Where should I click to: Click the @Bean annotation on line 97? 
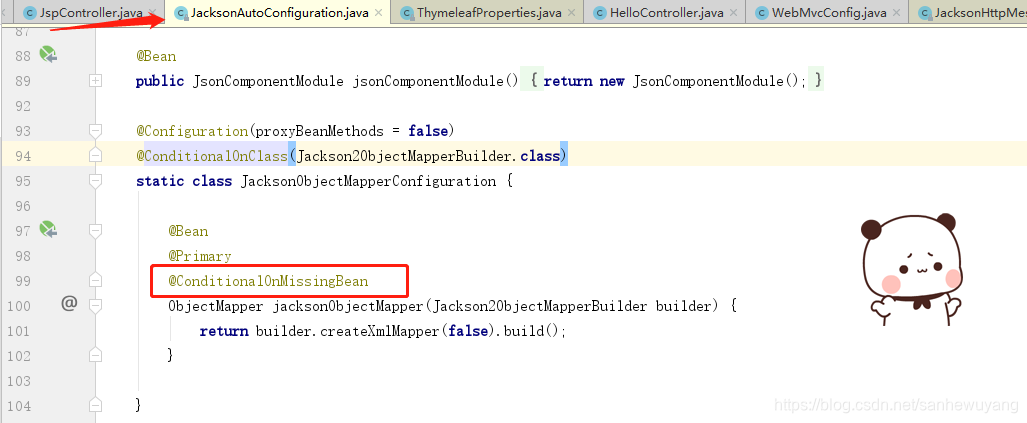tap(189, 231)
